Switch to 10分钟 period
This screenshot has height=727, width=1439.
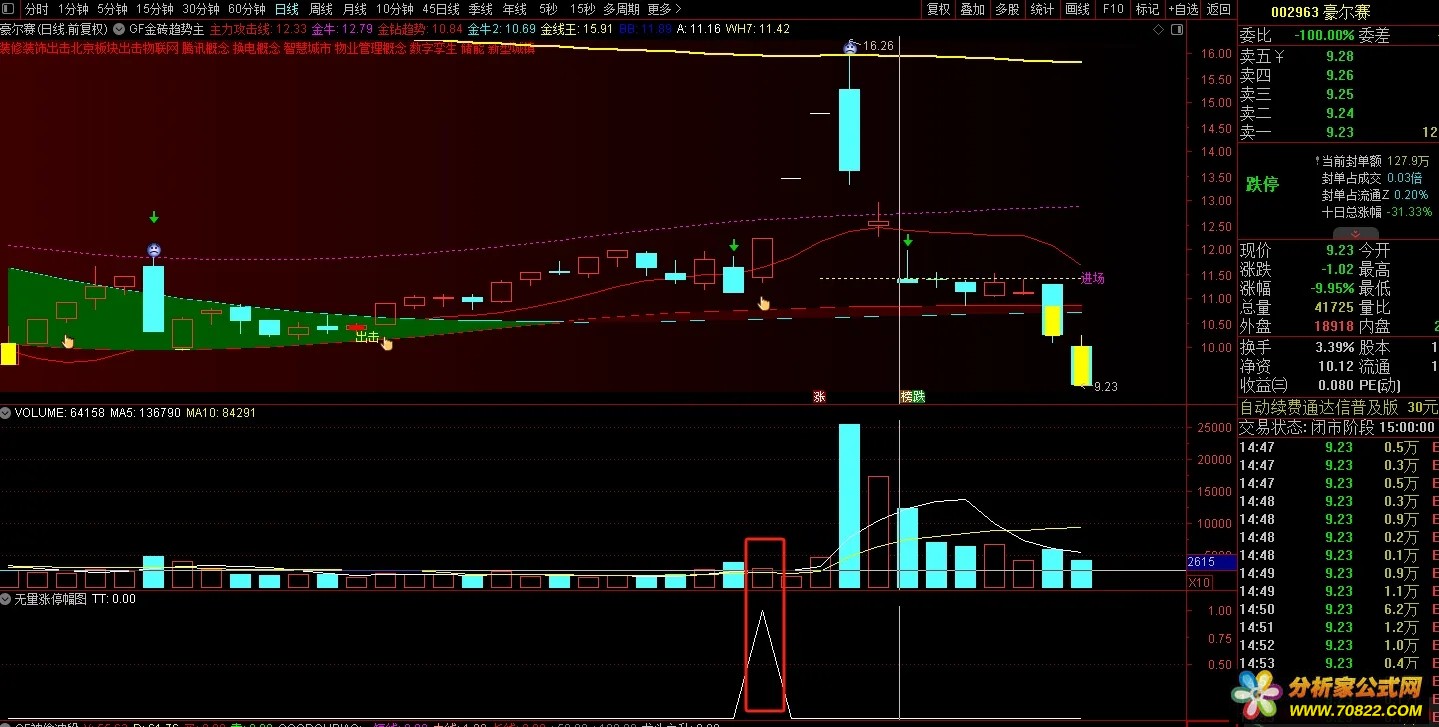click(x=395, y=9)
